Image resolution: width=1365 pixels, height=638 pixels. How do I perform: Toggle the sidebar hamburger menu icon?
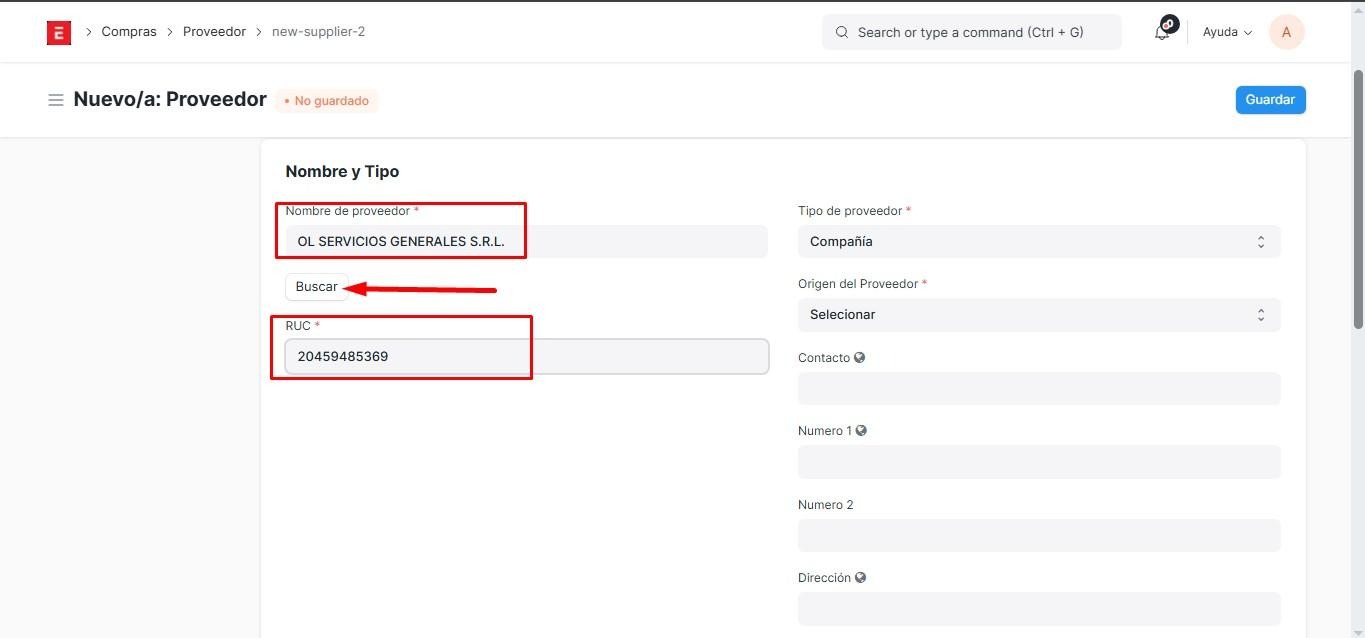tap(56, 100)
